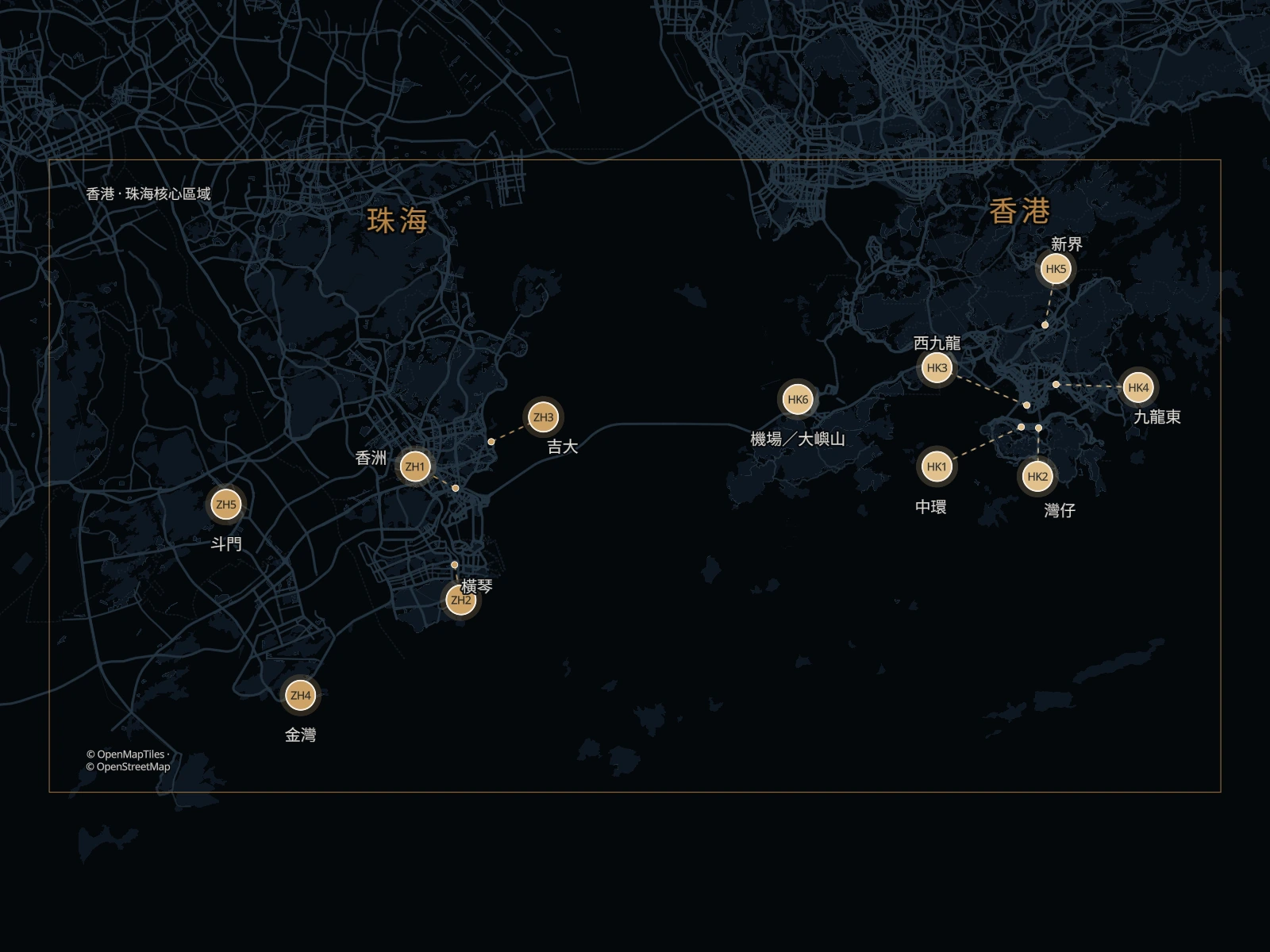Viewport: 1270px width, 952px height.
Task: Click the 九龍東 label
Action: pos(1157,416)
